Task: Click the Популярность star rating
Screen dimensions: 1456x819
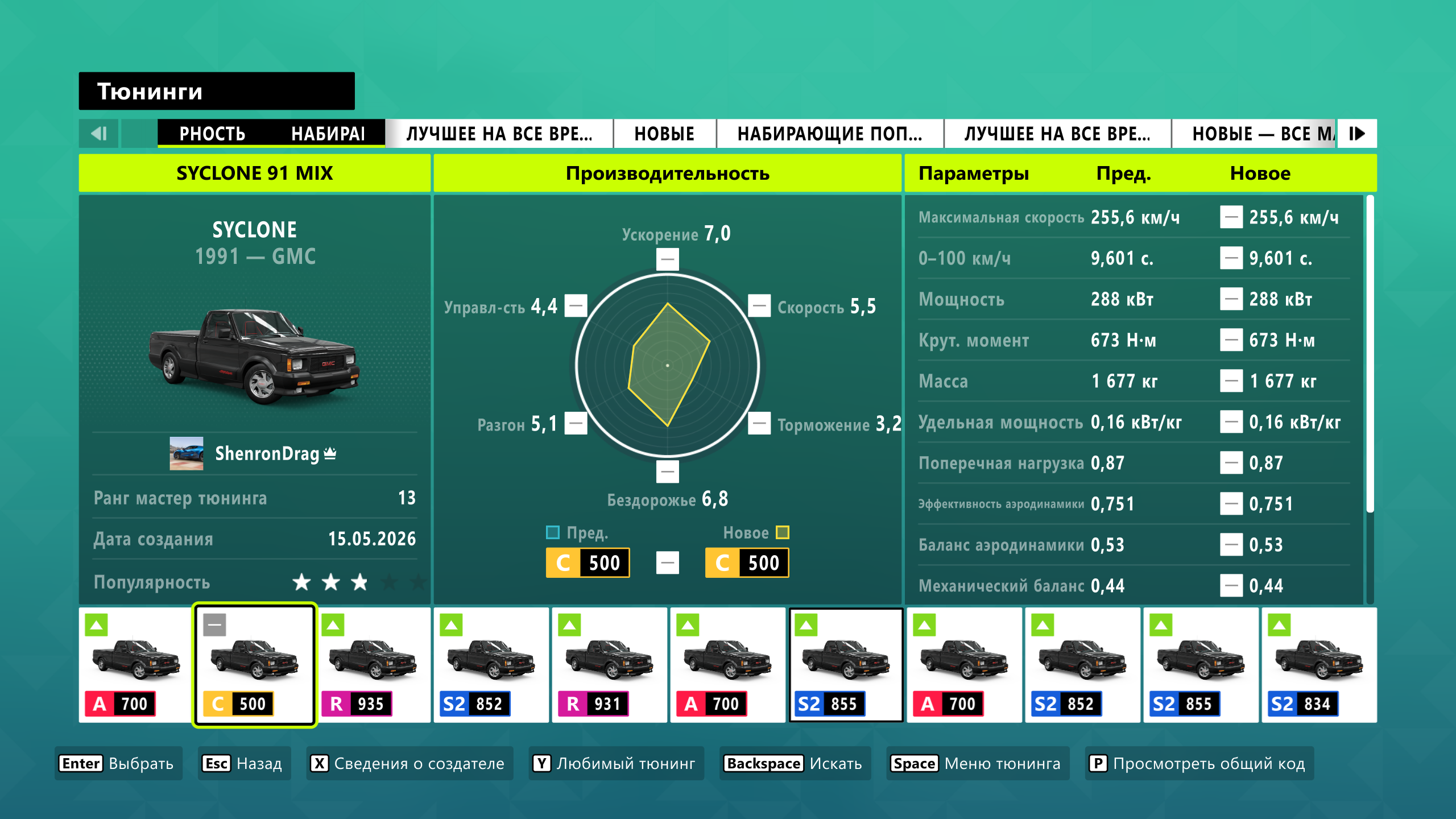Action: coord(359,582)
